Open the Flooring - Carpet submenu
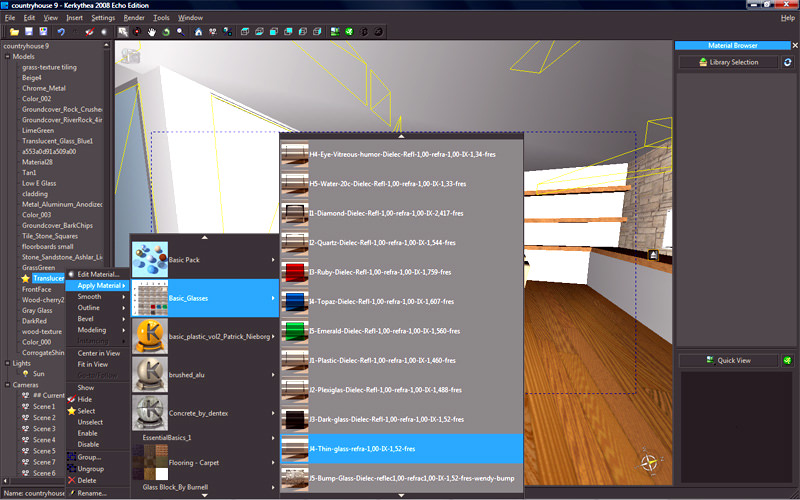 pyautogui.click(x=205, y=462)
